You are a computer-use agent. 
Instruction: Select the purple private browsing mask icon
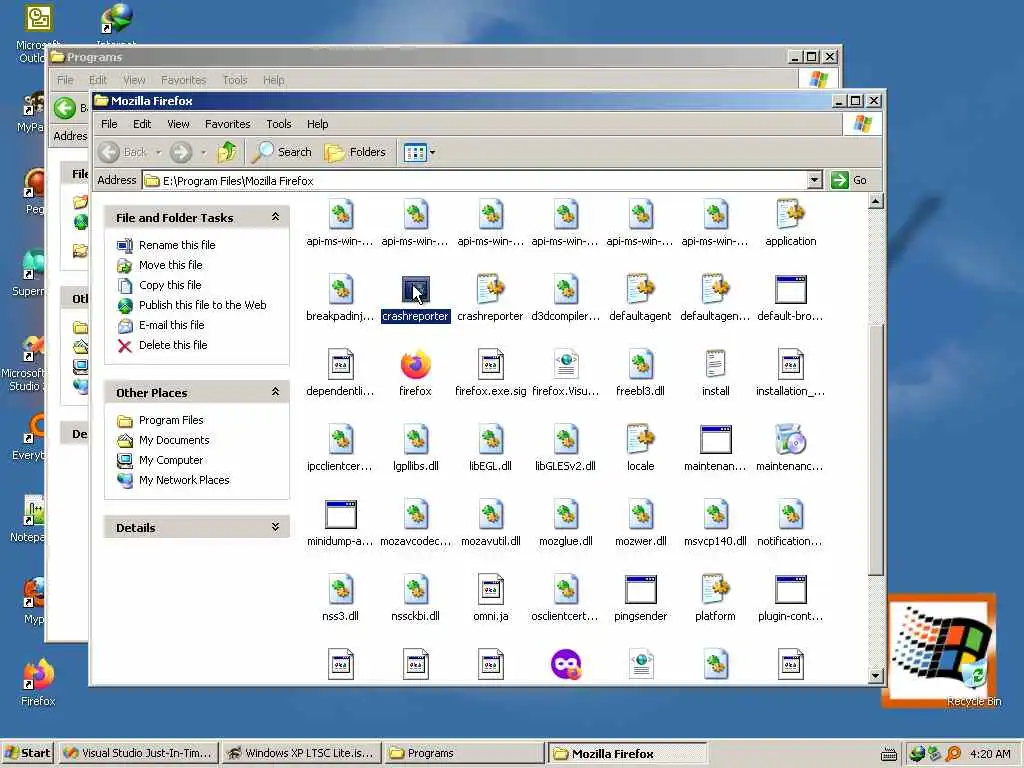click(x=566, y=665)
